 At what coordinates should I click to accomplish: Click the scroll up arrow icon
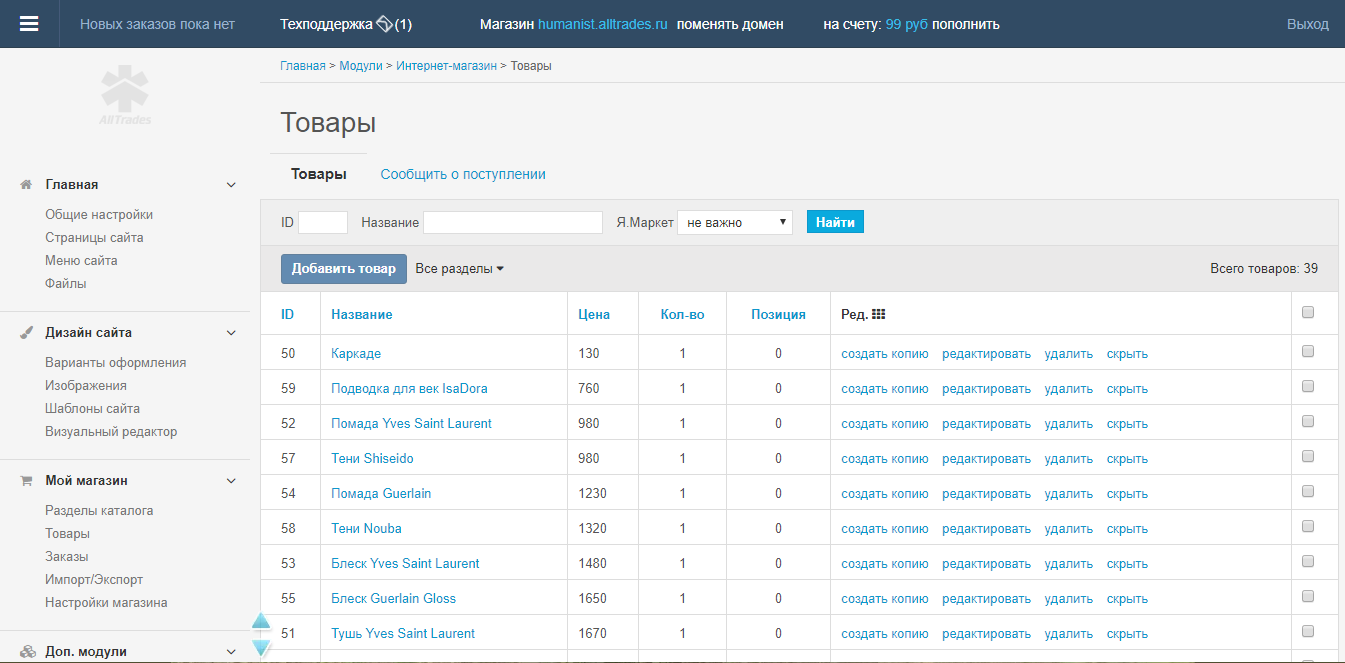coord(261,623)
